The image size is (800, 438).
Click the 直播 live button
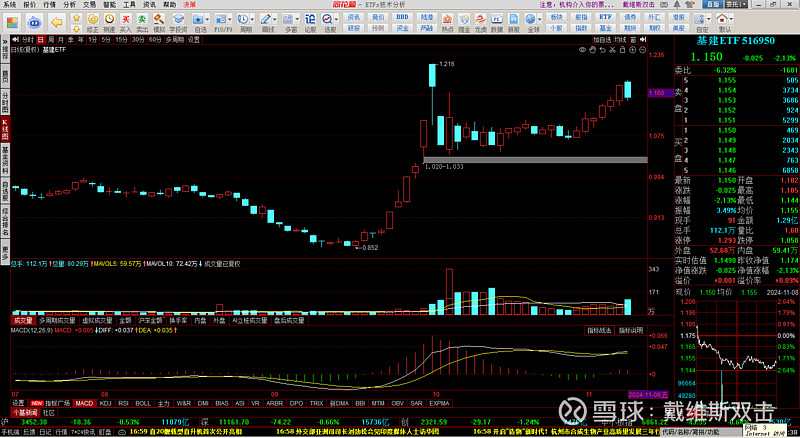[x=713, y=4]
